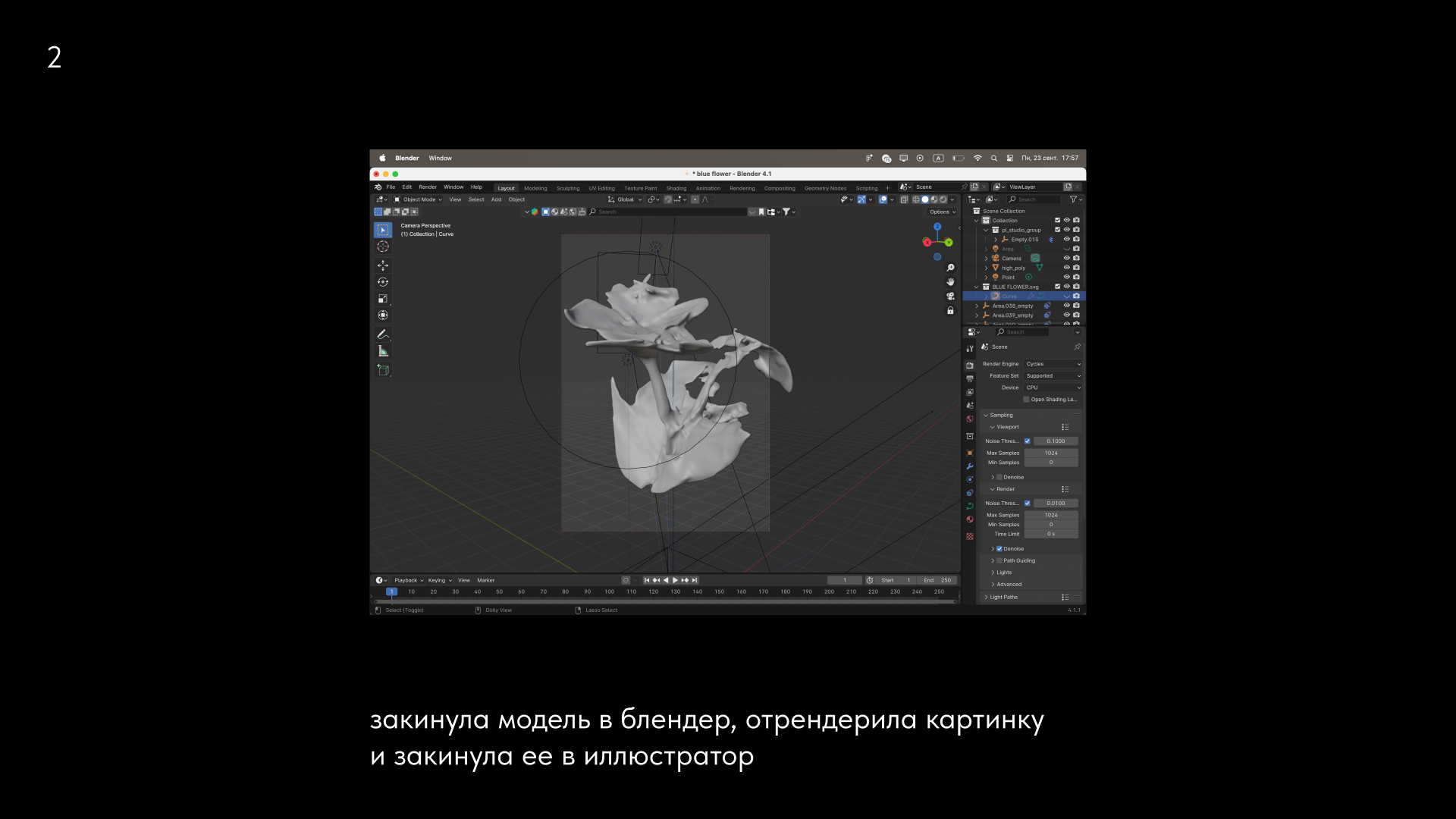Open the Object Mode dropdown

tap(418, 200)
